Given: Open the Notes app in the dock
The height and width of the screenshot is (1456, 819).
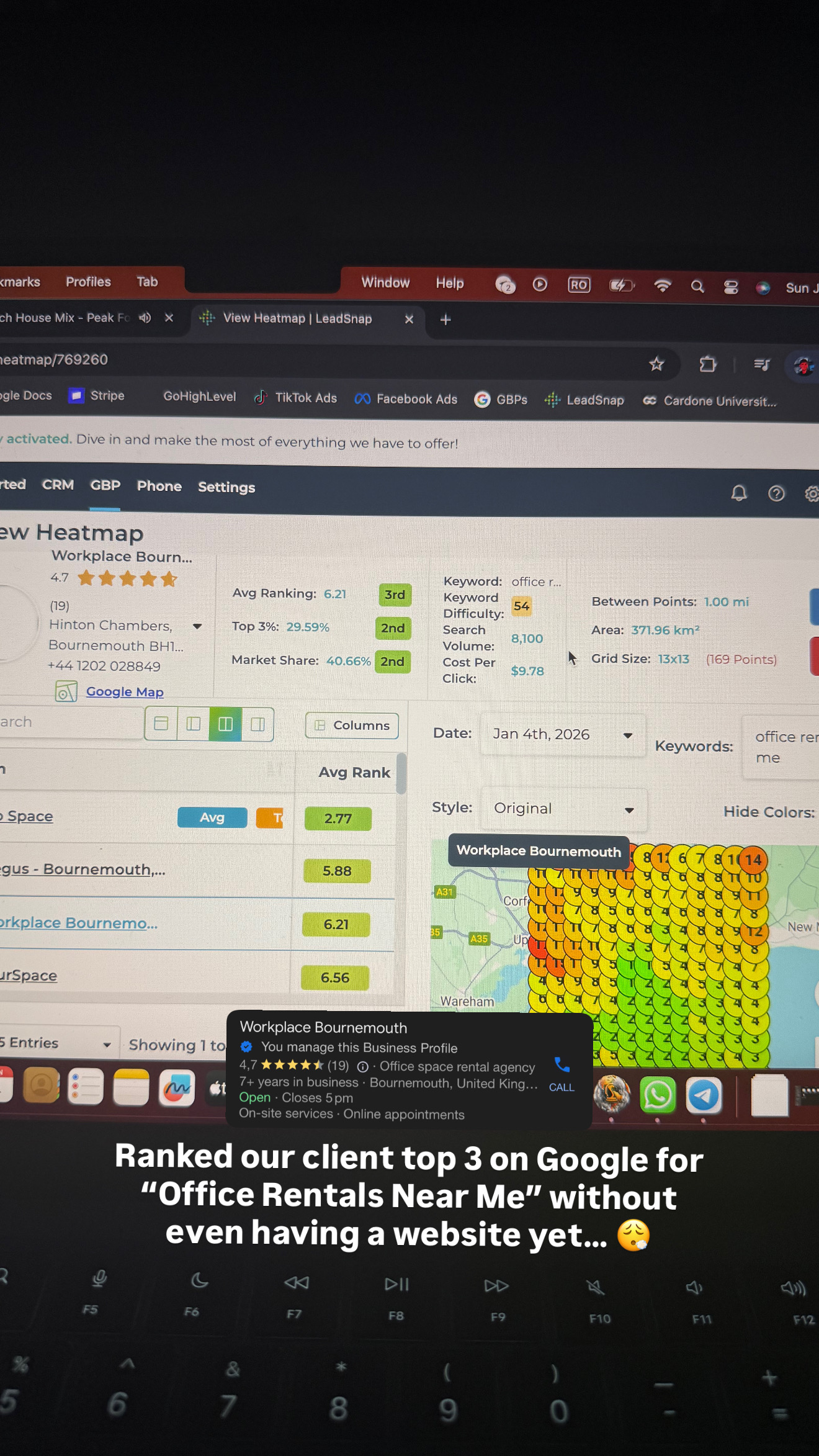Looking at the screenshot, I should click(131, 1087).
